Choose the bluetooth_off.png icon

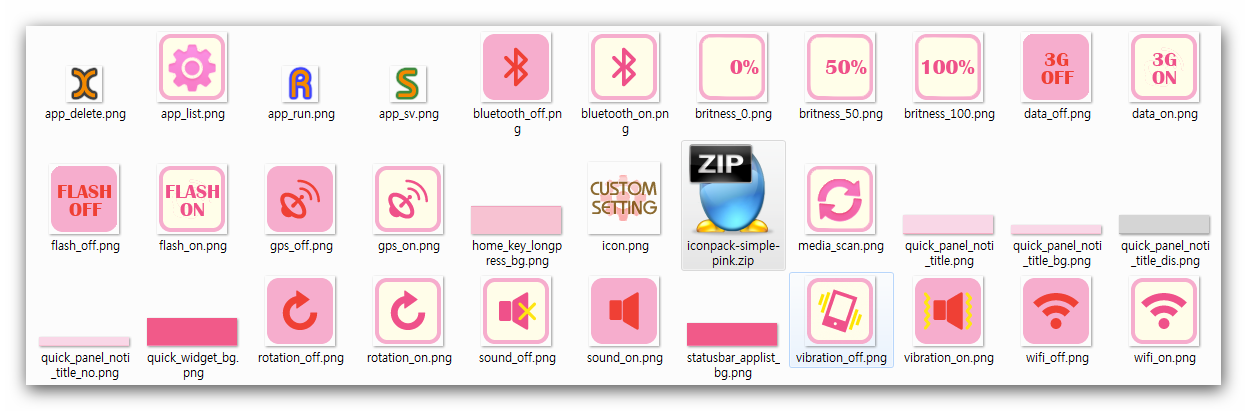(x=516, y=68)
